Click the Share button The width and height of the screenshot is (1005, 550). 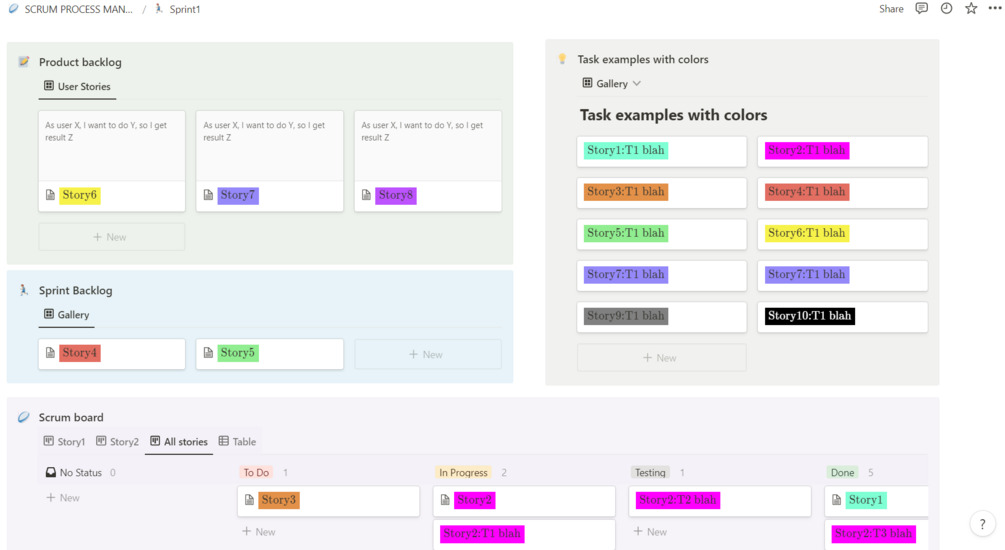click(891, 9)
